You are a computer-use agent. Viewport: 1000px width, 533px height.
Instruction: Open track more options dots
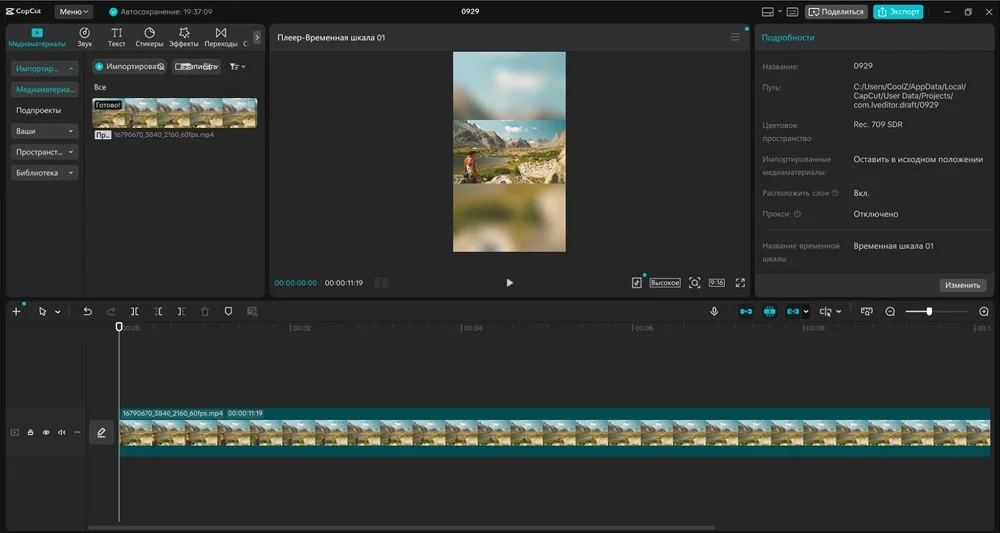coord(77,432)
